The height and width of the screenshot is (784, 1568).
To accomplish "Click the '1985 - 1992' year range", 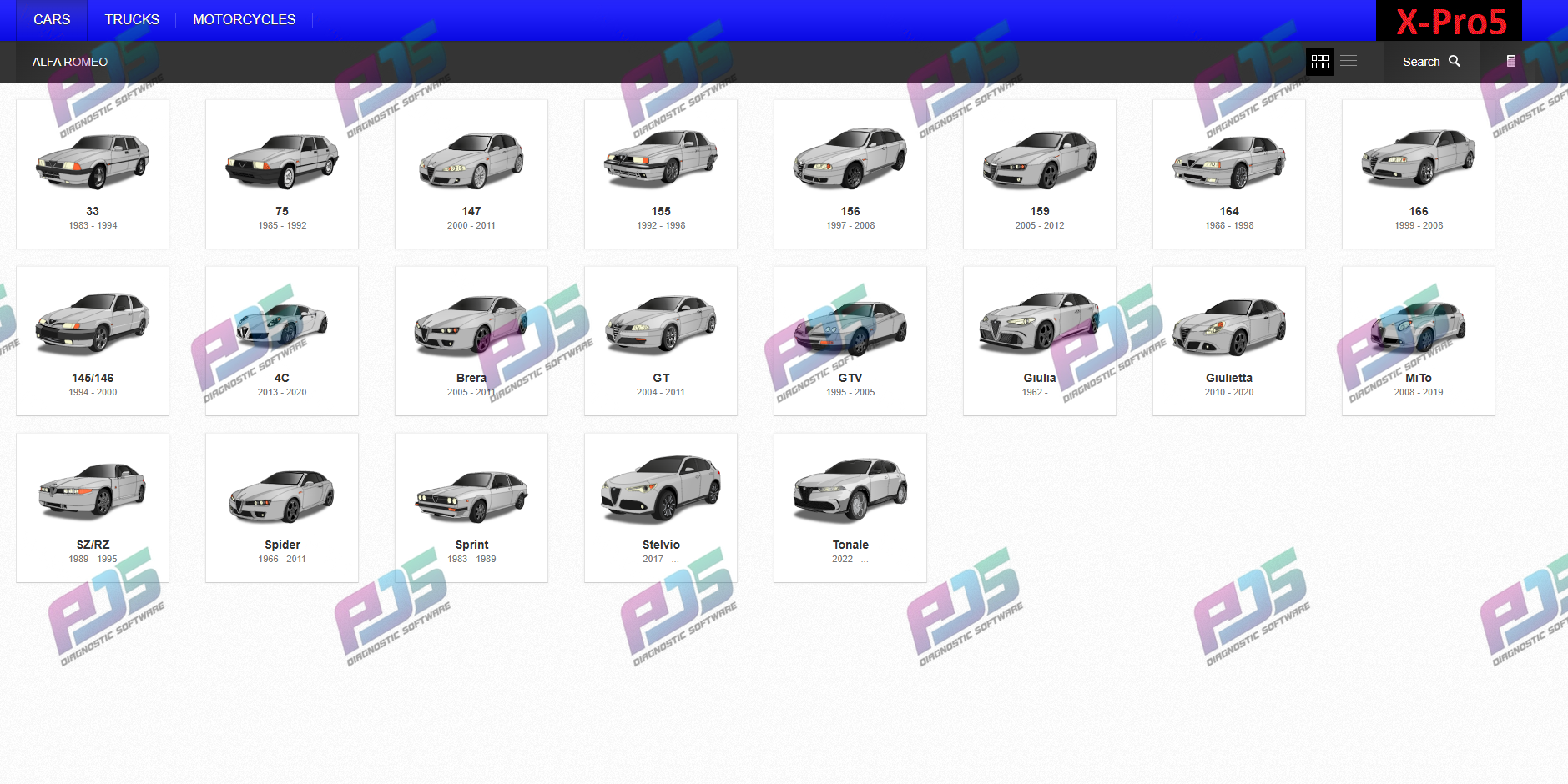I will [x=282, y=225].
